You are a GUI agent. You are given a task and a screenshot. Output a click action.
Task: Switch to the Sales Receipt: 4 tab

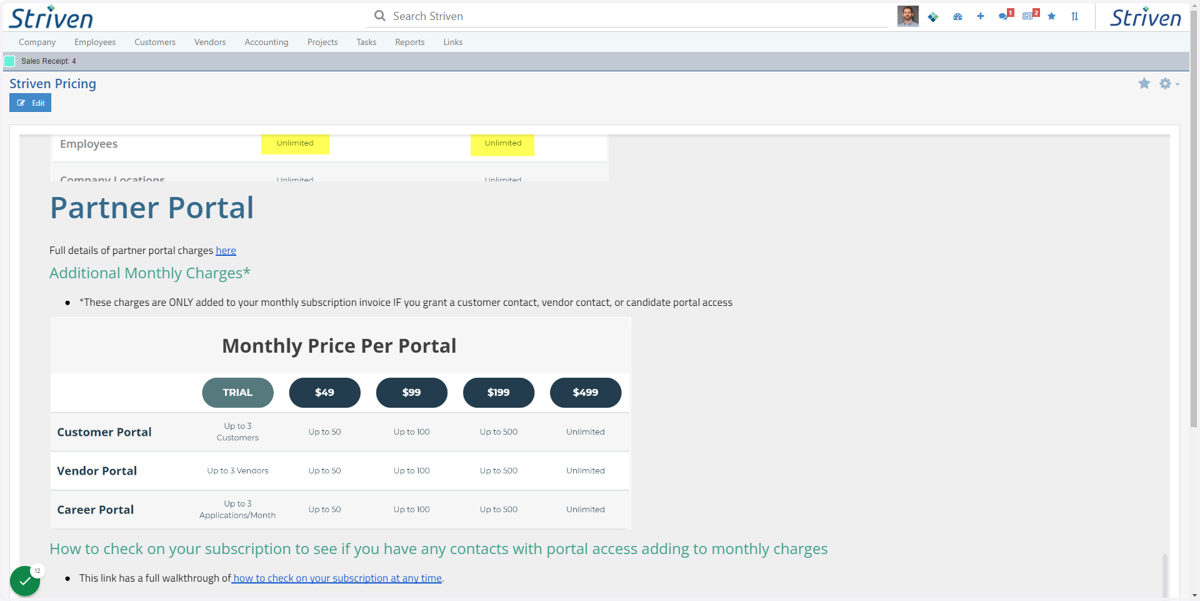48,61
